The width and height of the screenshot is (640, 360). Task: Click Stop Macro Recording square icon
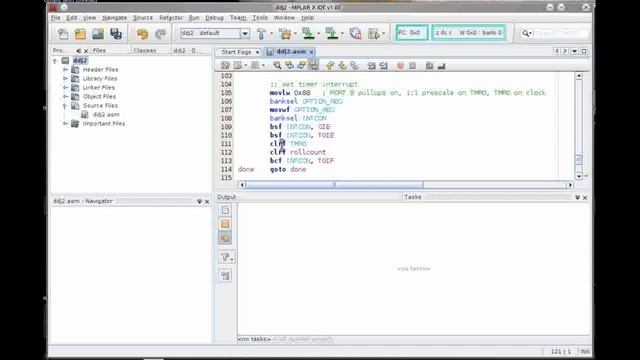click(x=413, y=65)
